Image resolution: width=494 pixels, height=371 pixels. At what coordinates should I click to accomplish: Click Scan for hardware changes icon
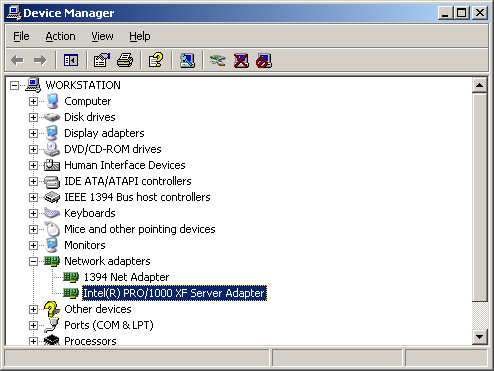click(x=187, y=60)
